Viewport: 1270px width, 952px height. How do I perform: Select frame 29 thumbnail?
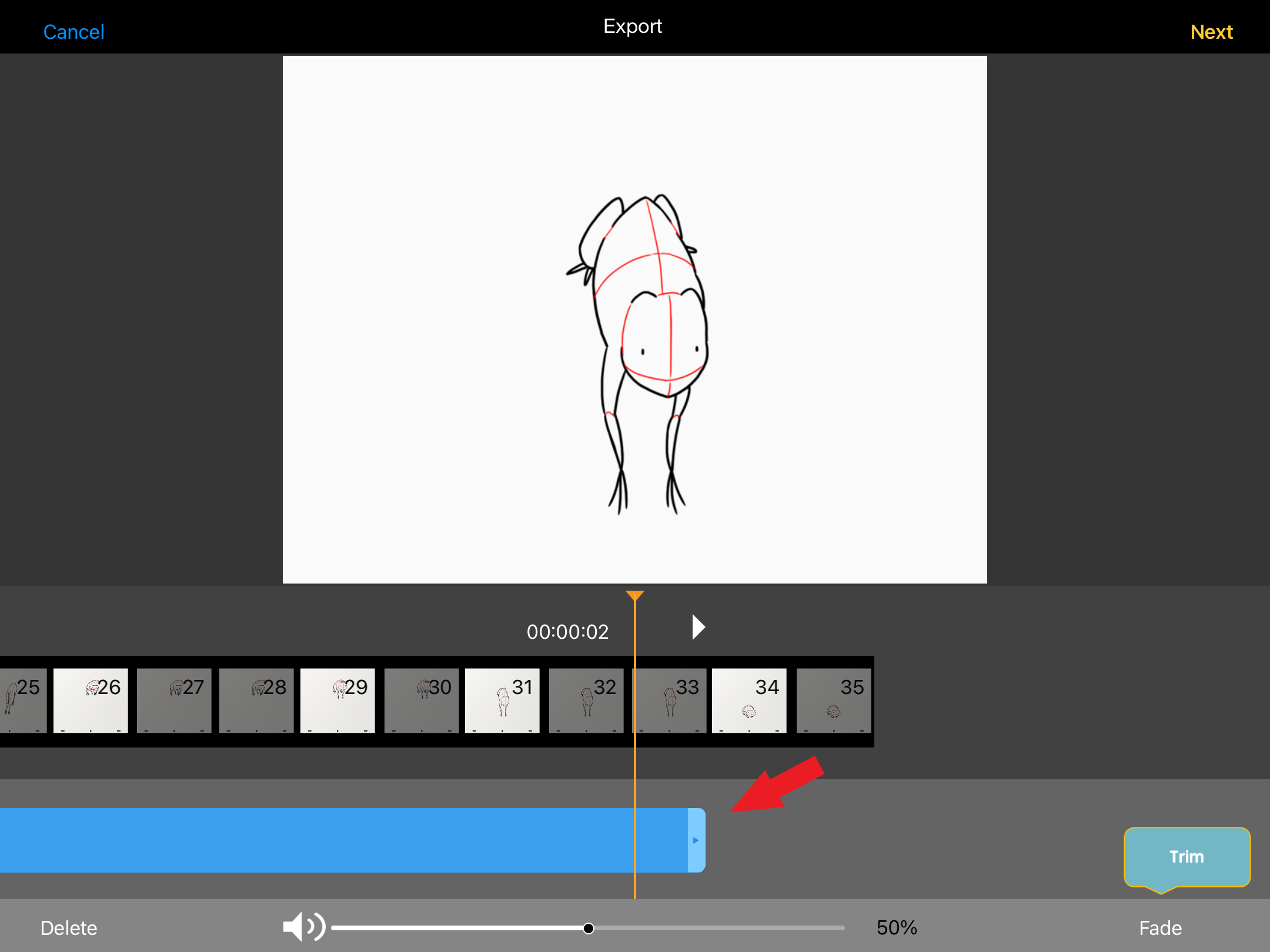pos(337,700)
